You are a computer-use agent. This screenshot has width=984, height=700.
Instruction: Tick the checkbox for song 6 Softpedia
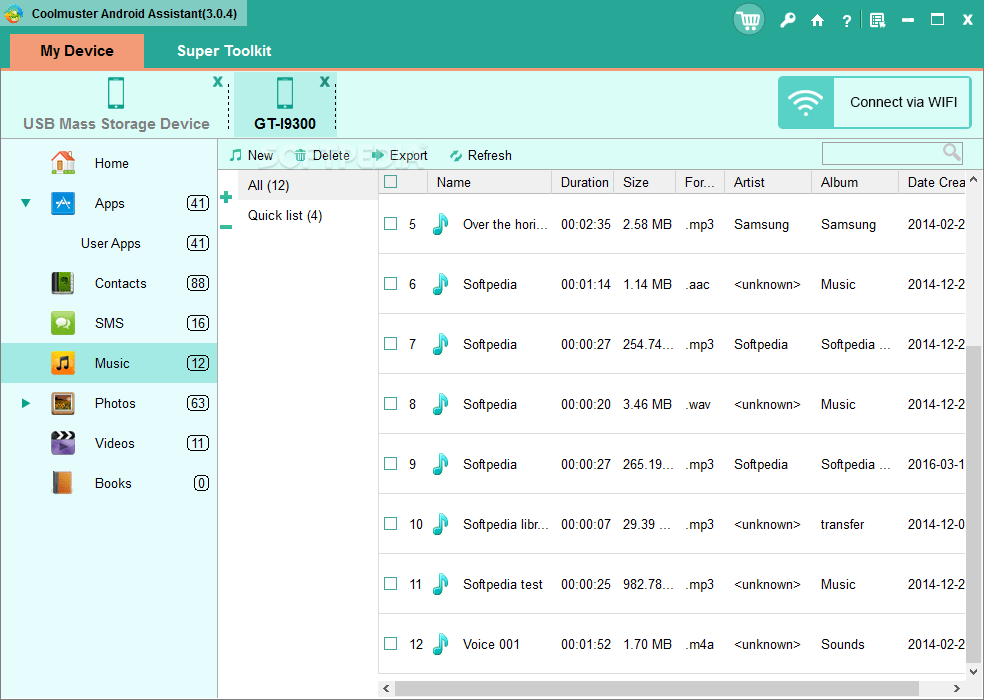click(x=390, y=284)
